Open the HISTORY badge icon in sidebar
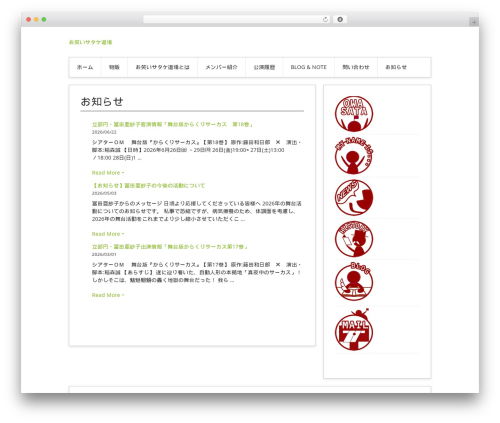This screenshot has width=500, height=423. (x=354, y=239)
